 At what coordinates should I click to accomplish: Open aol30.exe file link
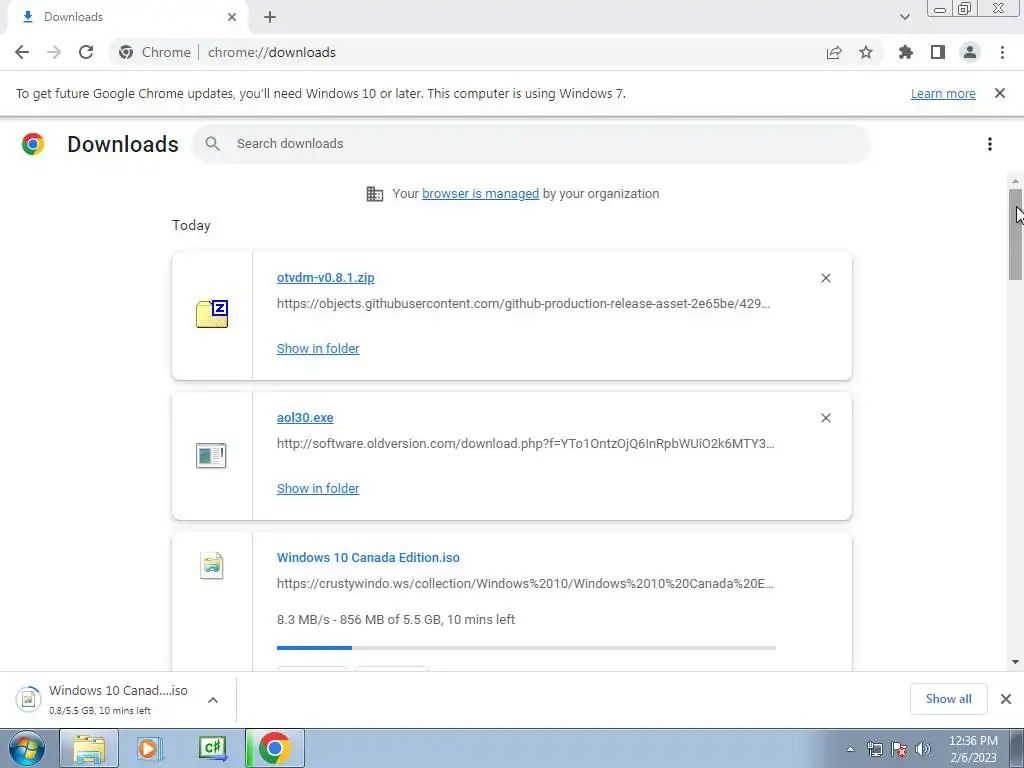[x=305, y=418]
